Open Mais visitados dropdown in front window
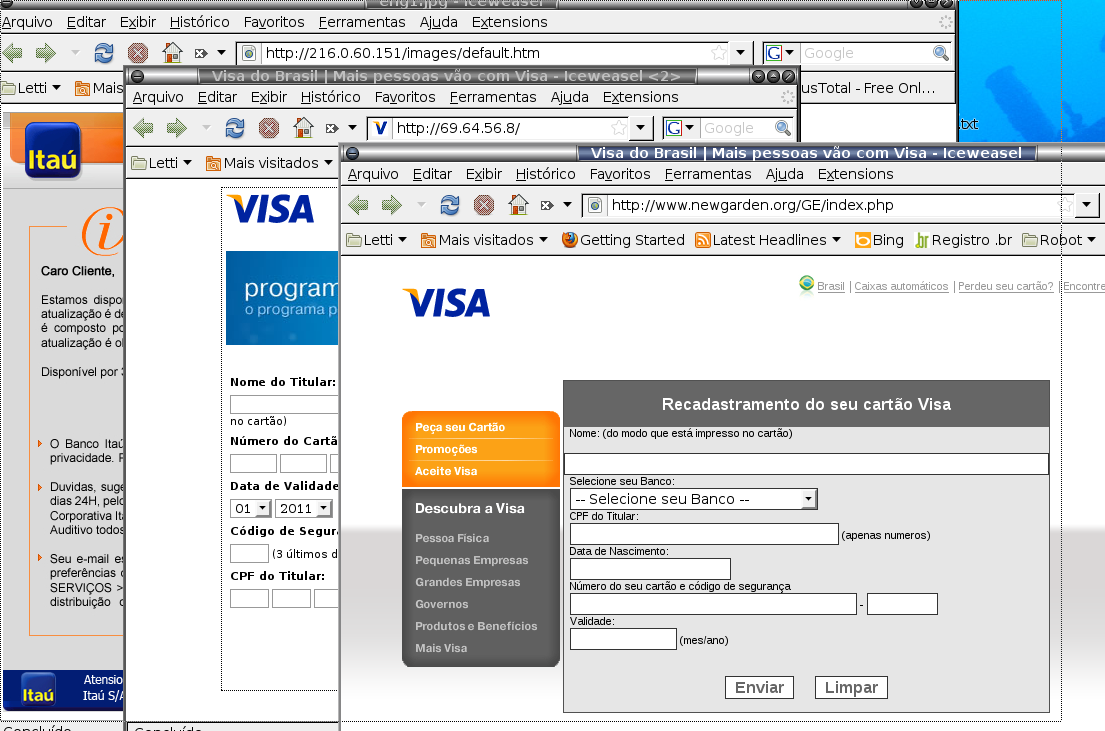Viewport: 1105px width, 731px height. tap(484, 240)
